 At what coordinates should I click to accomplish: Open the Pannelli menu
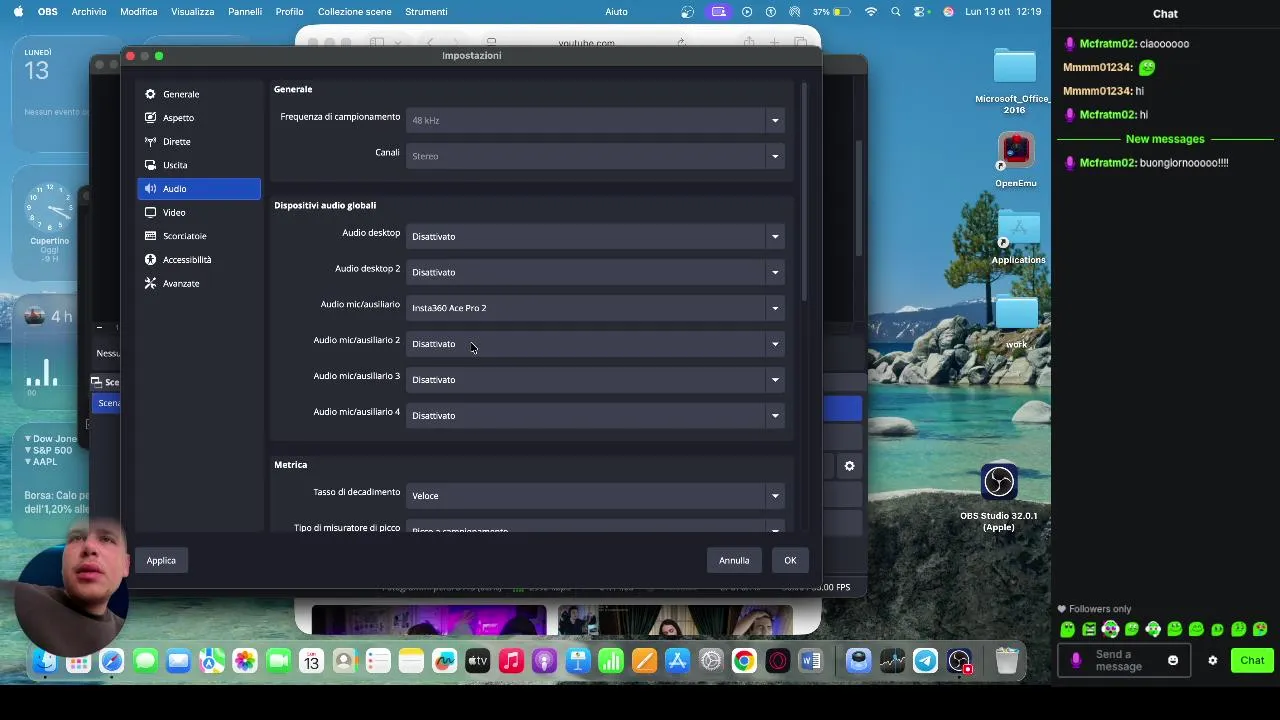(245, 12)
